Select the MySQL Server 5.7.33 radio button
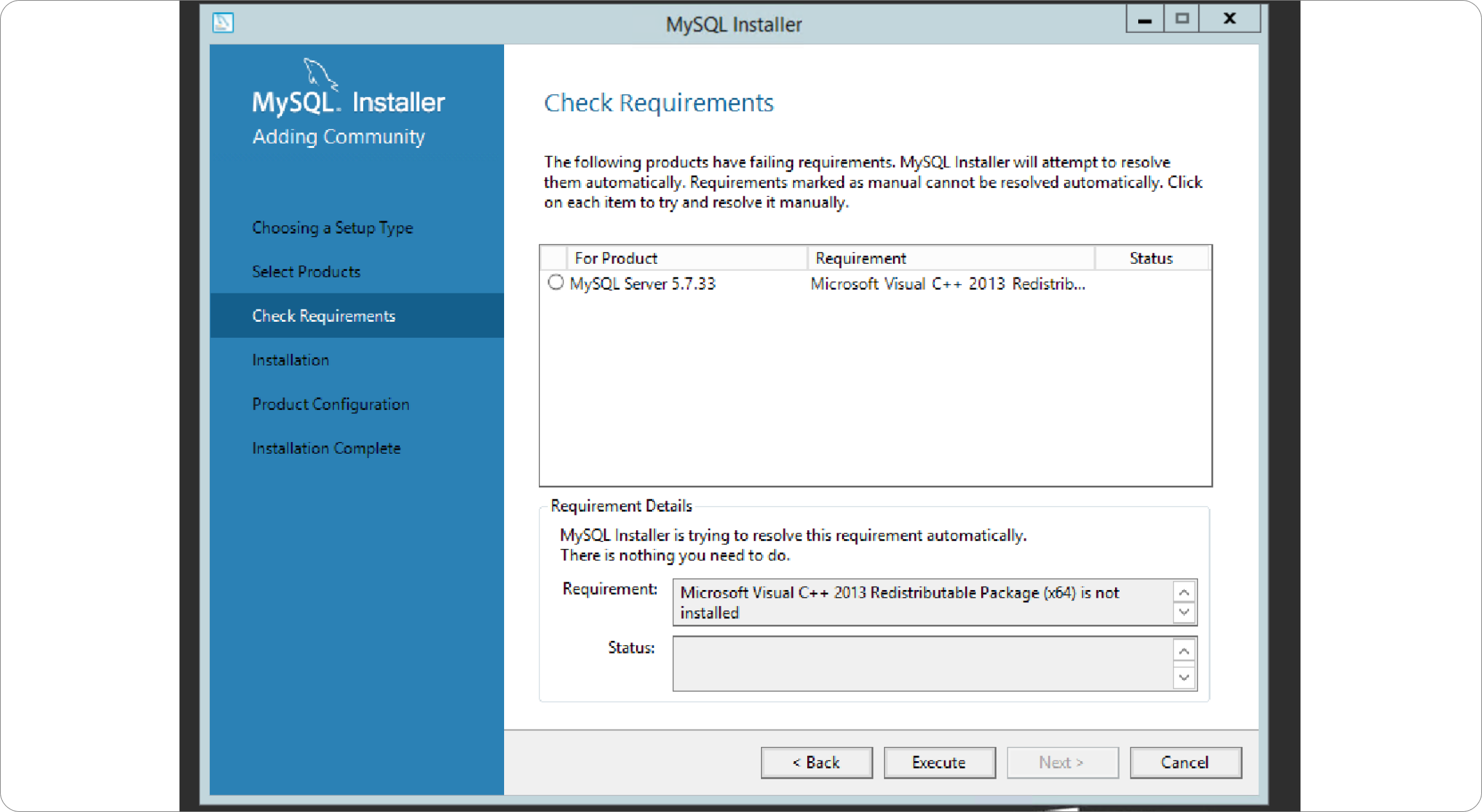Screen dimensions: 1482x812 (556, 282)
